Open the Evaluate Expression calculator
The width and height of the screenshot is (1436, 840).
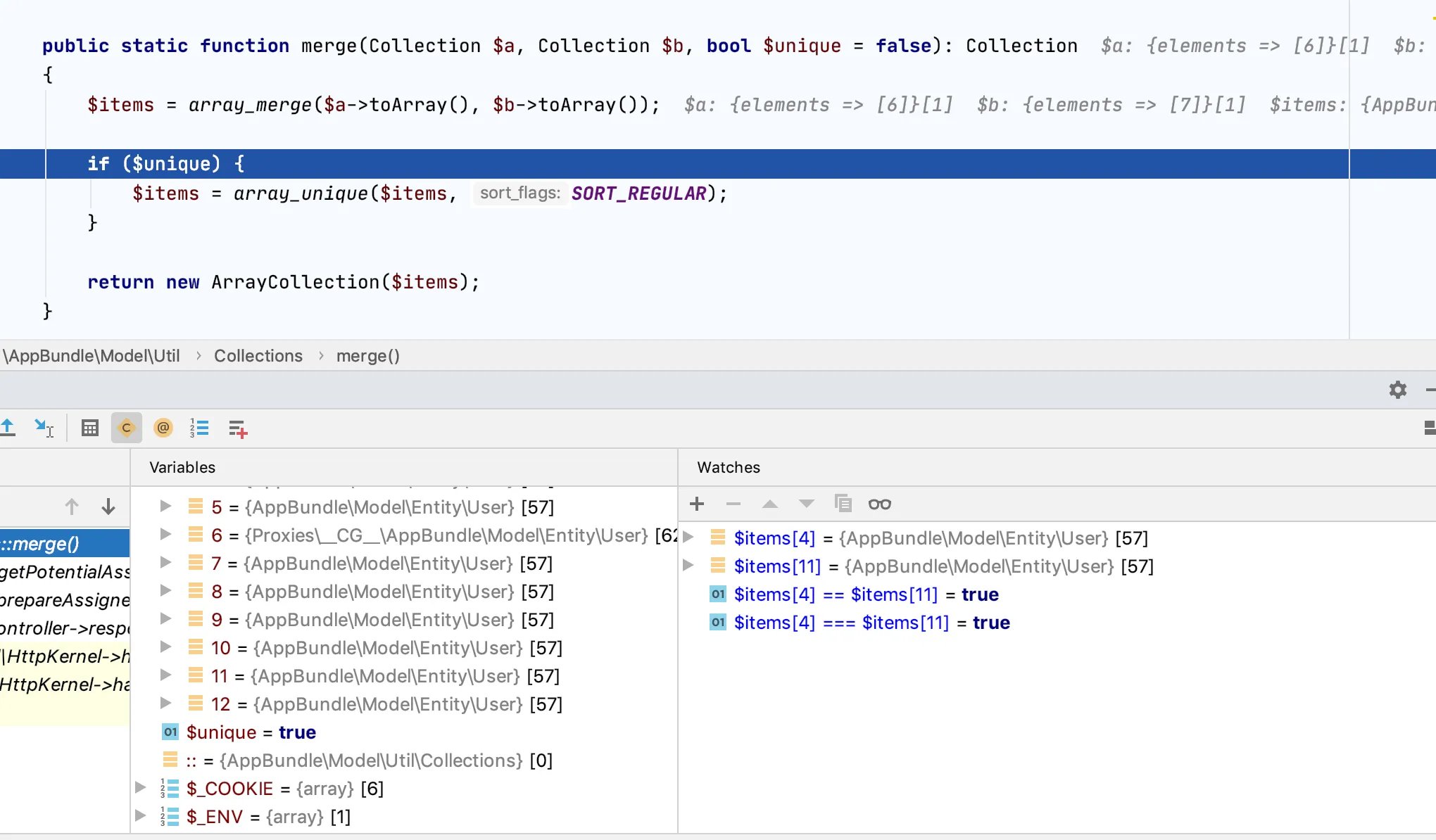tap(90, 428)
